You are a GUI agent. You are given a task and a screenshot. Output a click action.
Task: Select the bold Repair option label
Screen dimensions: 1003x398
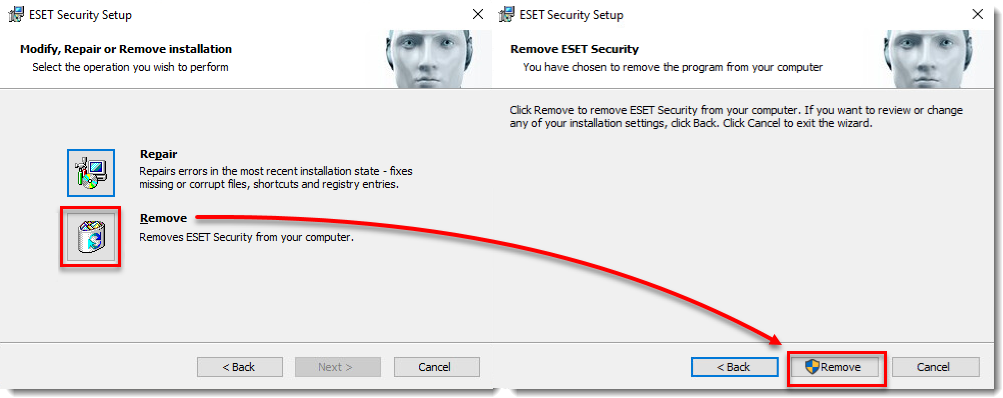coord(158,154)
